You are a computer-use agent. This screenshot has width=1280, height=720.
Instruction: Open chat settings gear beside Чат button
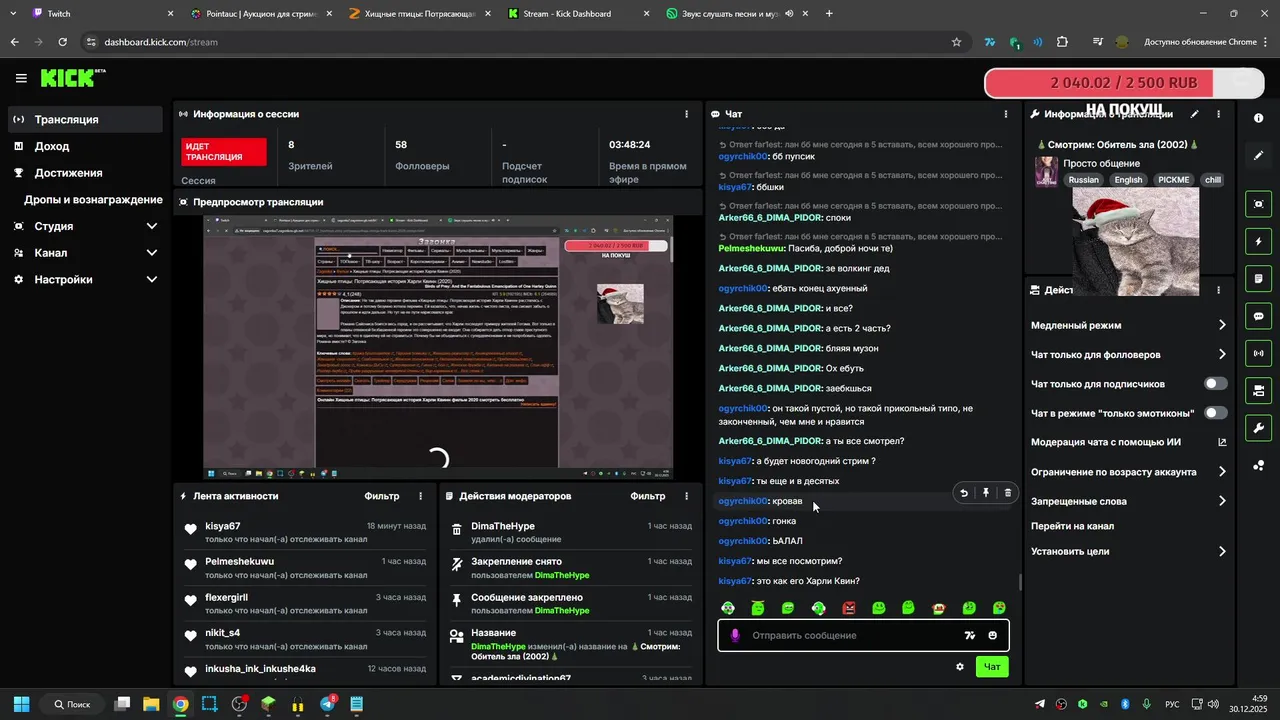pyautogui.click(x=960, y=667)
